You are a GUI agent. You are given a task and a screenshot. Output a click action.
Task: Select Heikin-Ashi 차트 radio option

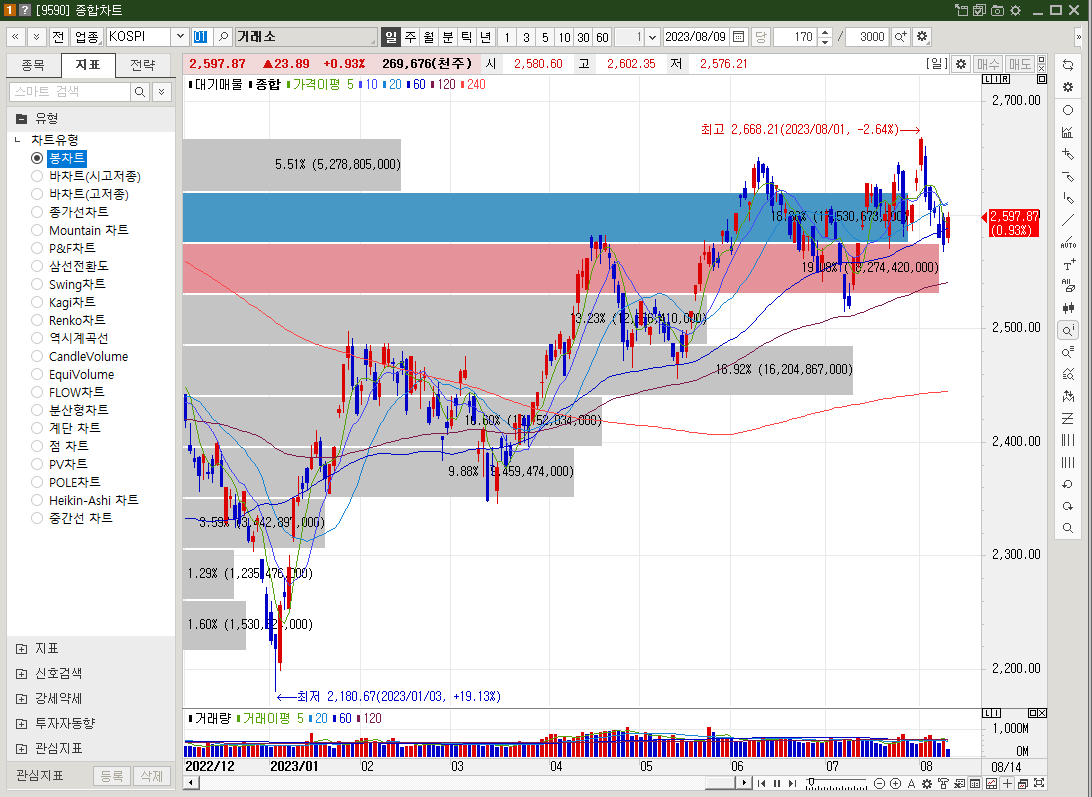tap(37, 500)
